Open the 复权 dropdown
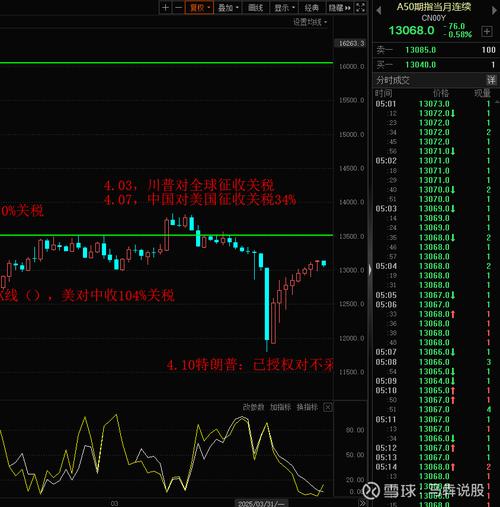 (199, 7)
